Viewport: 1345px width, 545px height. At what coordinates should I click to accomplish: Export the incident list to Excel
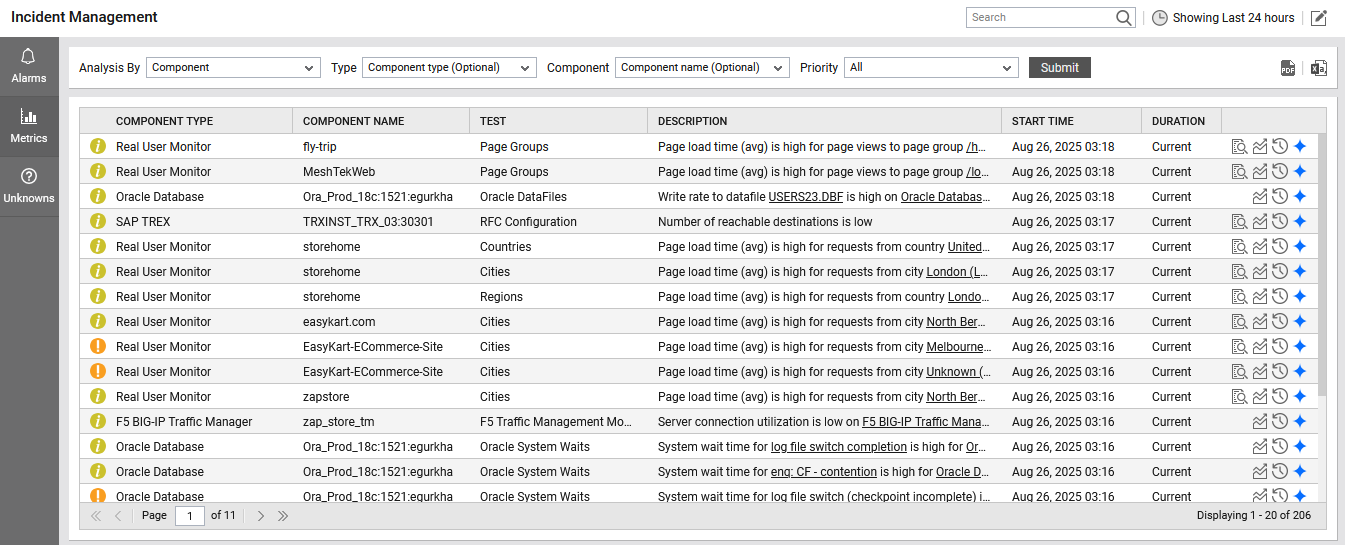1318,68
